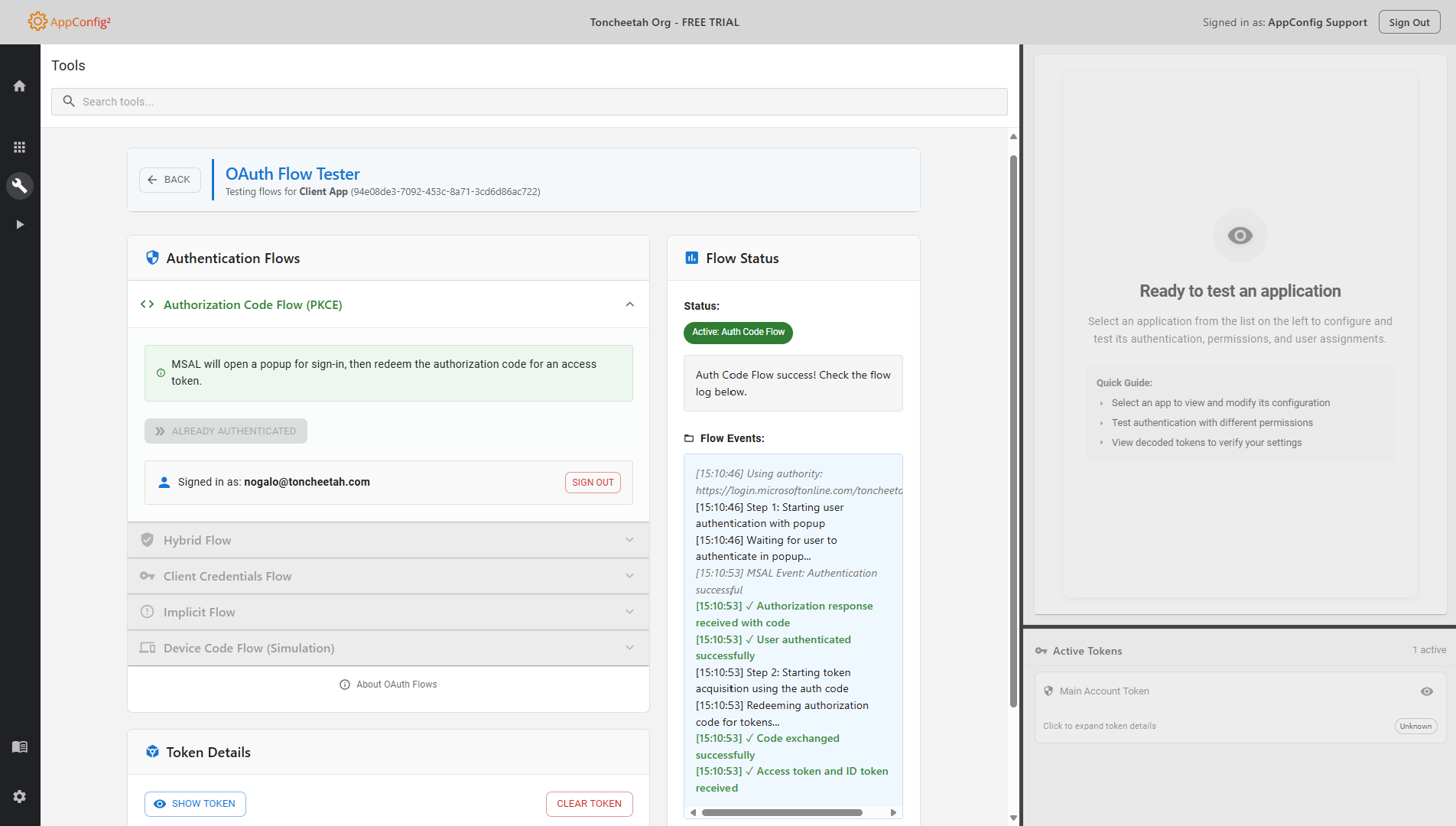Image resolution: width=1456 pixels, height=826 pixels.
Task: Click 'Authorization response received with code' log entry
Action: click(785, 614)
